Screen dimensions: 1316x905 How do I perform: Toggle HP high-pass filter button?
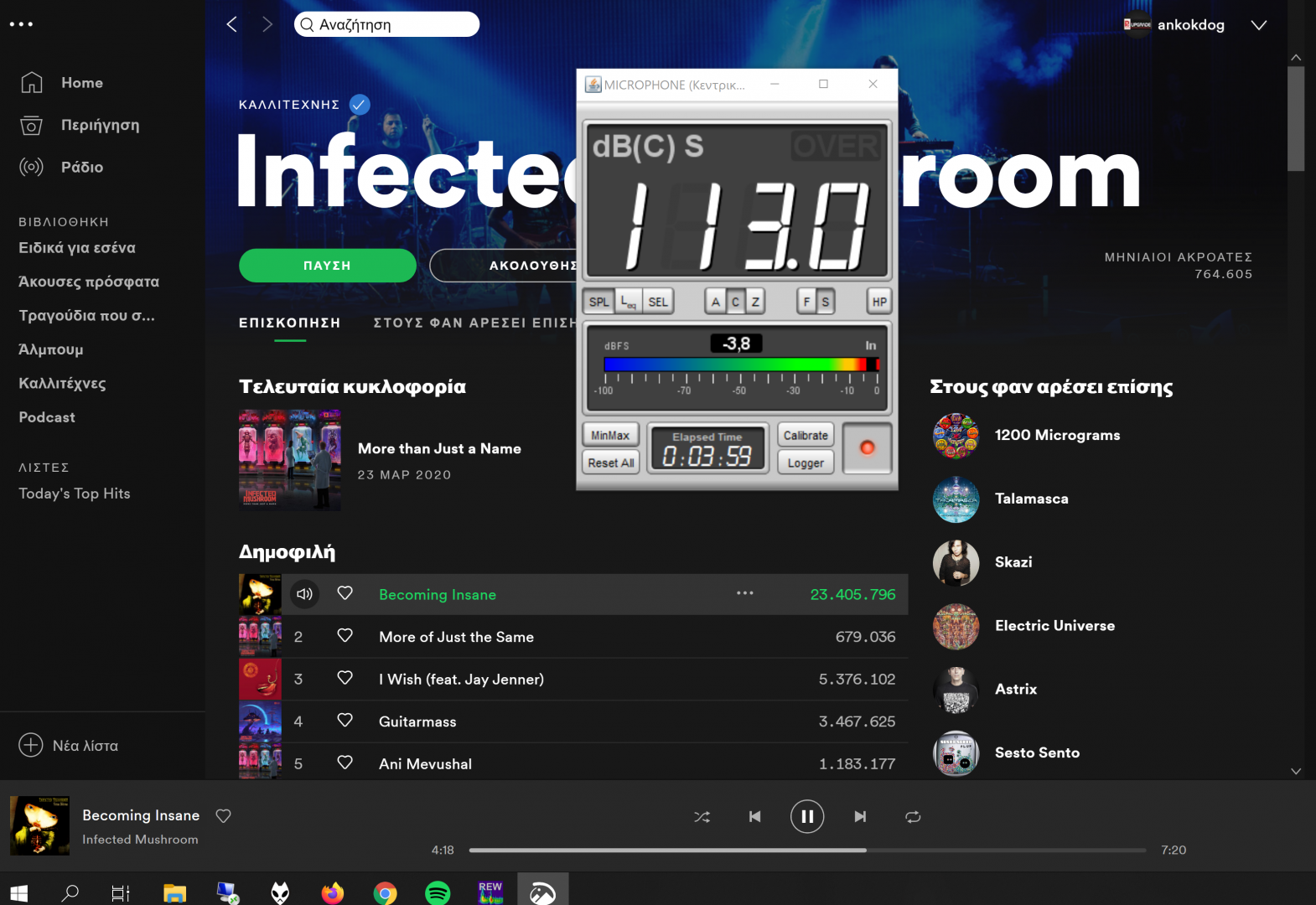pos(878,302)
